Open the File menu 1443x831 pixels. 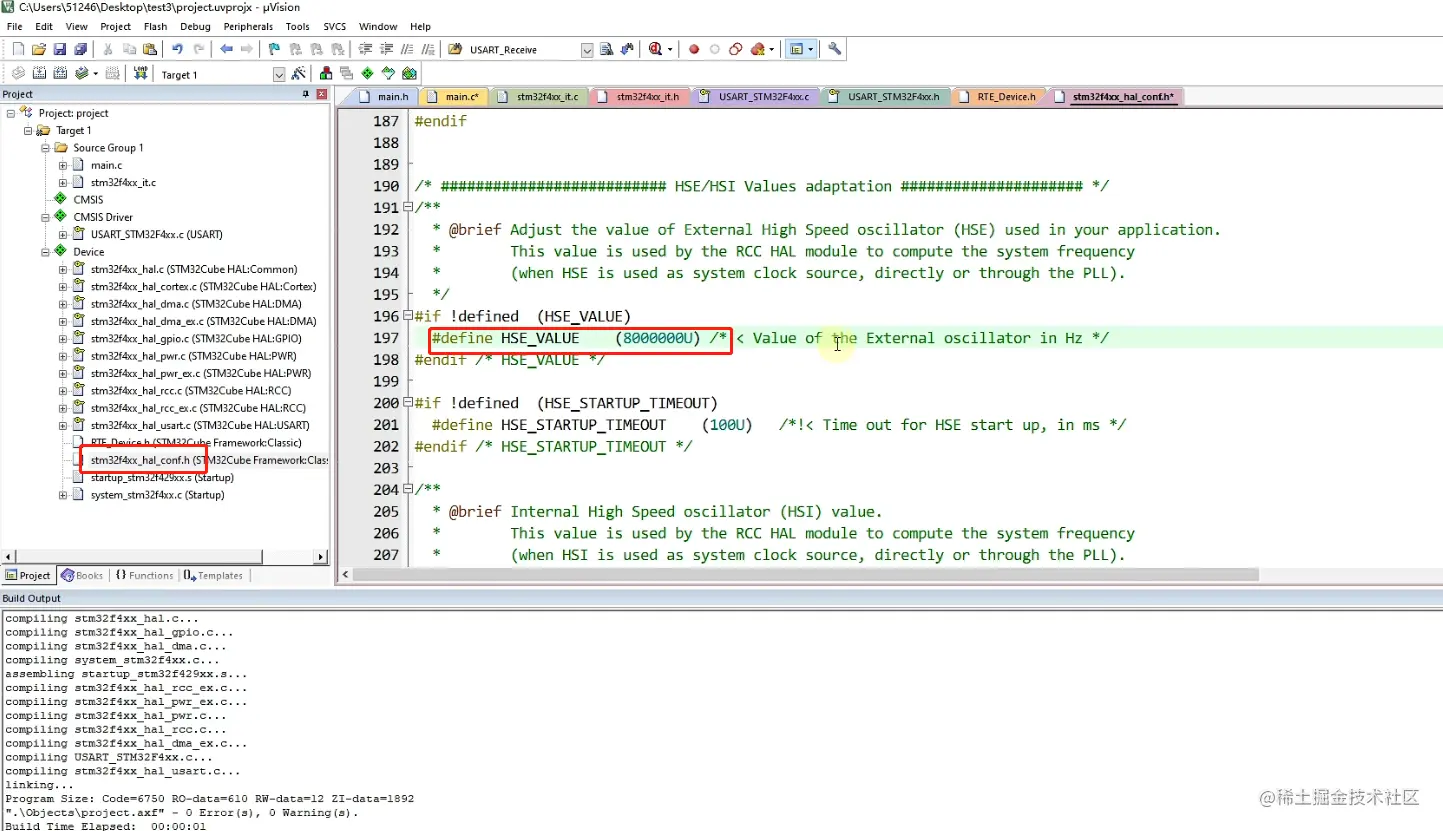coord(15,27)
